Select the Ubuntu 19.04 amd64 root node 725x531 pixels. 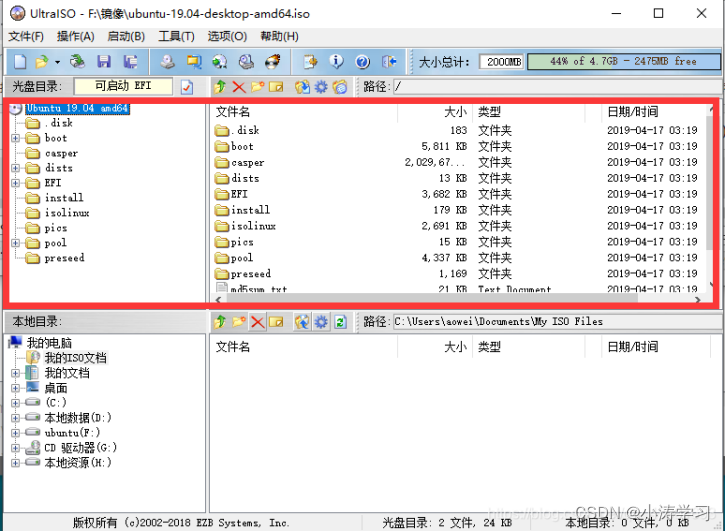[x=77, y=108]
